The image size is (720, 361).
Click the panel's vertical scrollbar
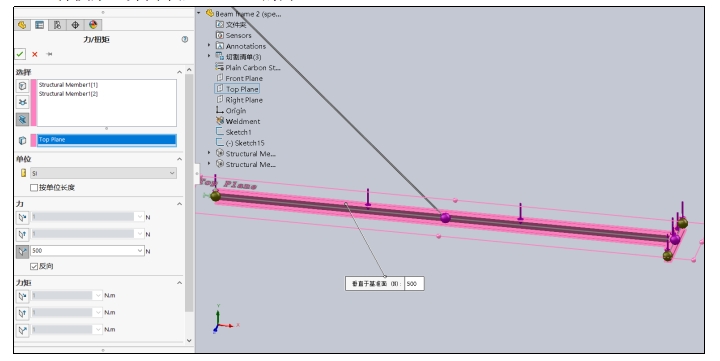pyautogui.click(x=189, y=193)
